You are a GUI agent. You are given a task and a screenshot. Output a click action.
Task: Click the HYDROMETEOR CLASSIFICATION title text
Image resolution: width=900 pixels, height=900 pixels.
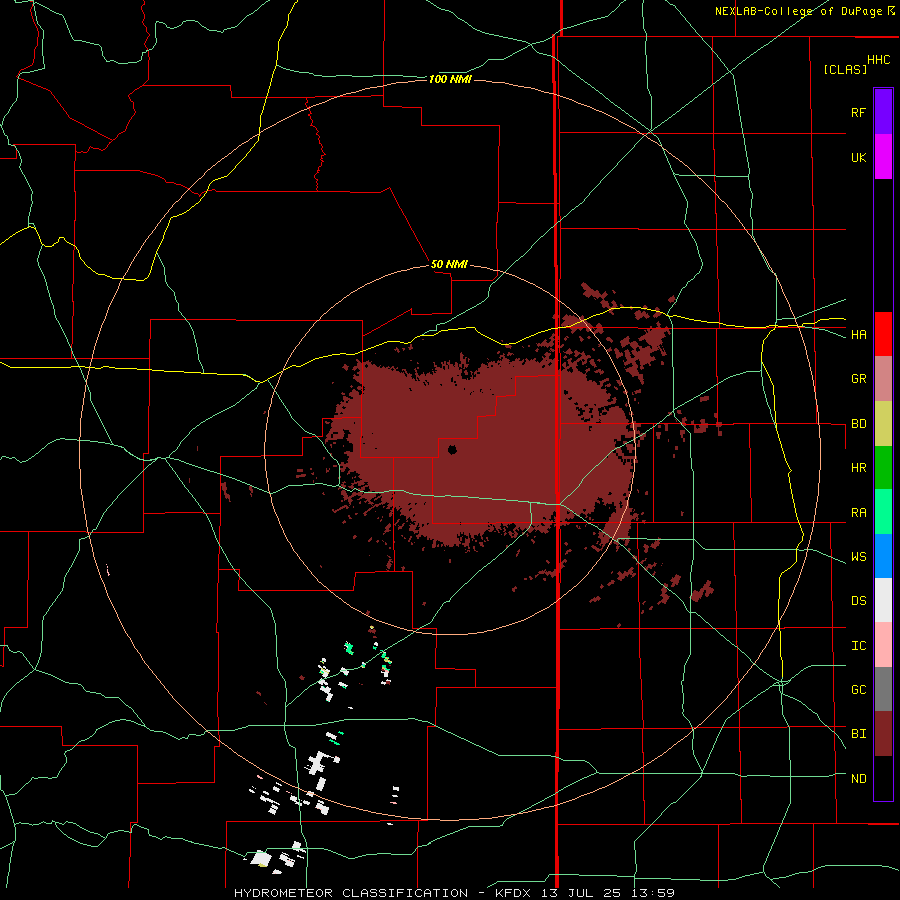pos(351,893)
